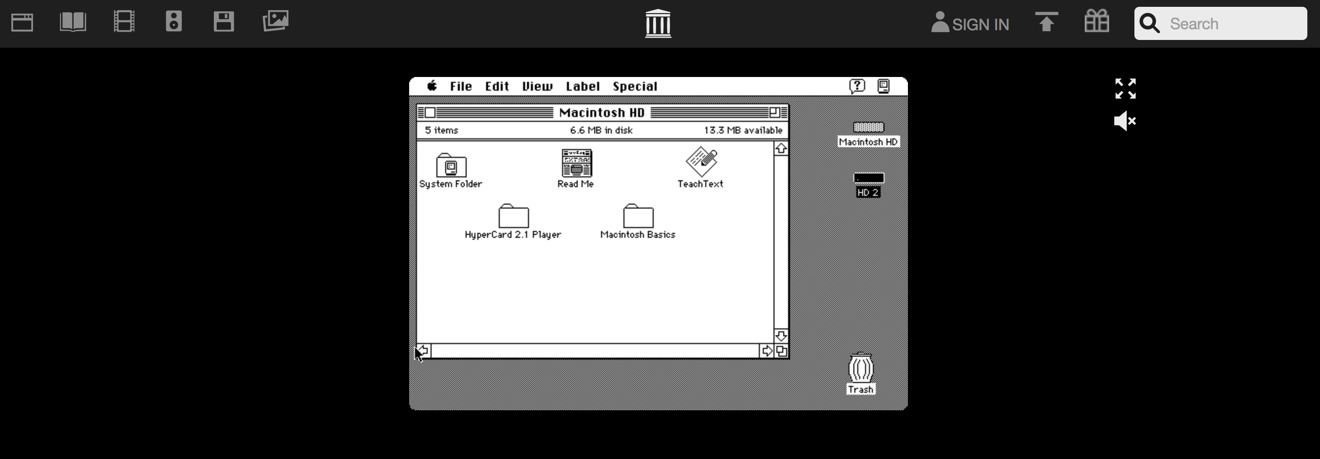The height and width of the screenshot is (459, 1320).
Task: Click the '13.3 MB available' text
Action: (x=743, y=131)
